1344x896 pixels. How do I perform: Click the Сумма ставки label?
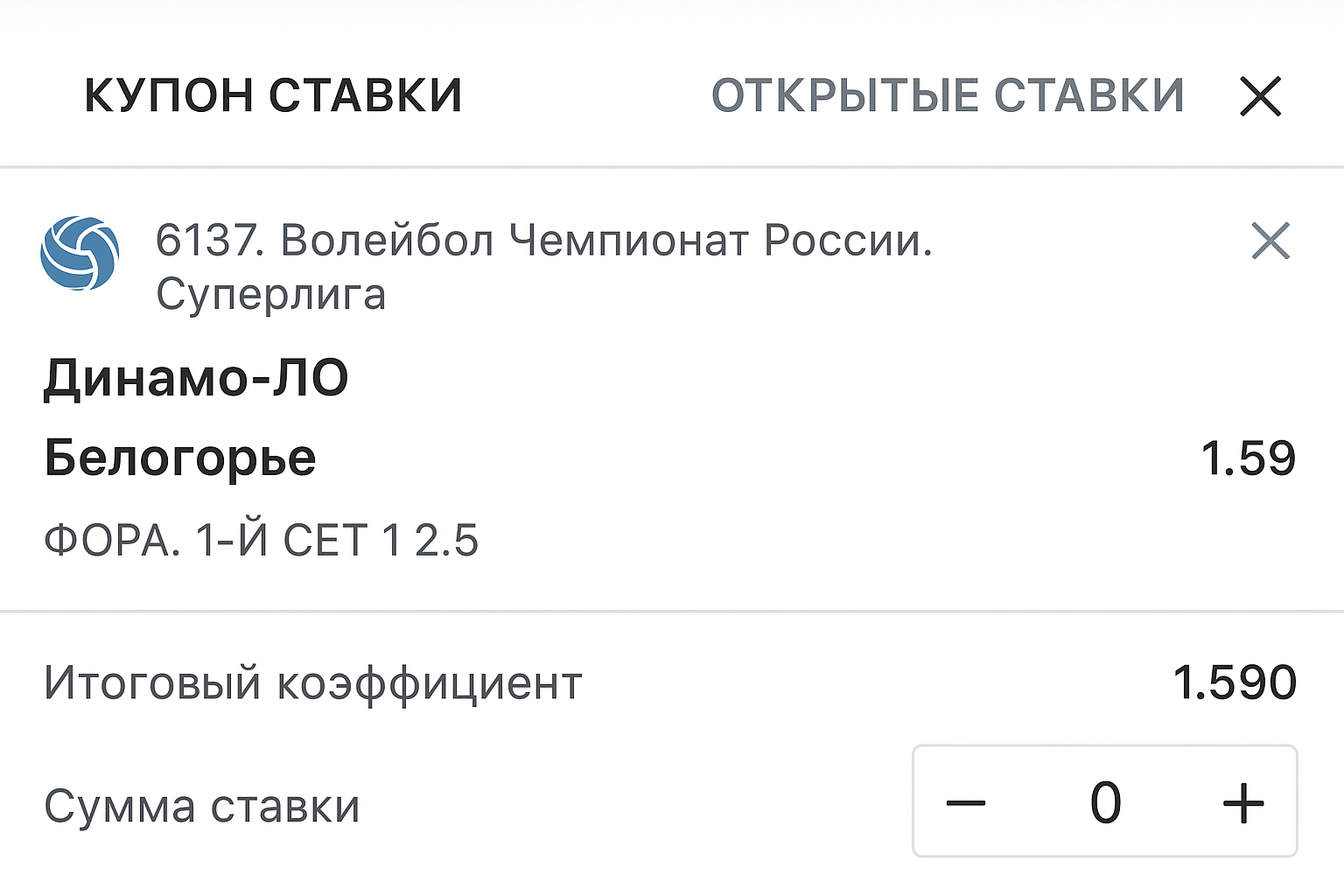(202, 806)
